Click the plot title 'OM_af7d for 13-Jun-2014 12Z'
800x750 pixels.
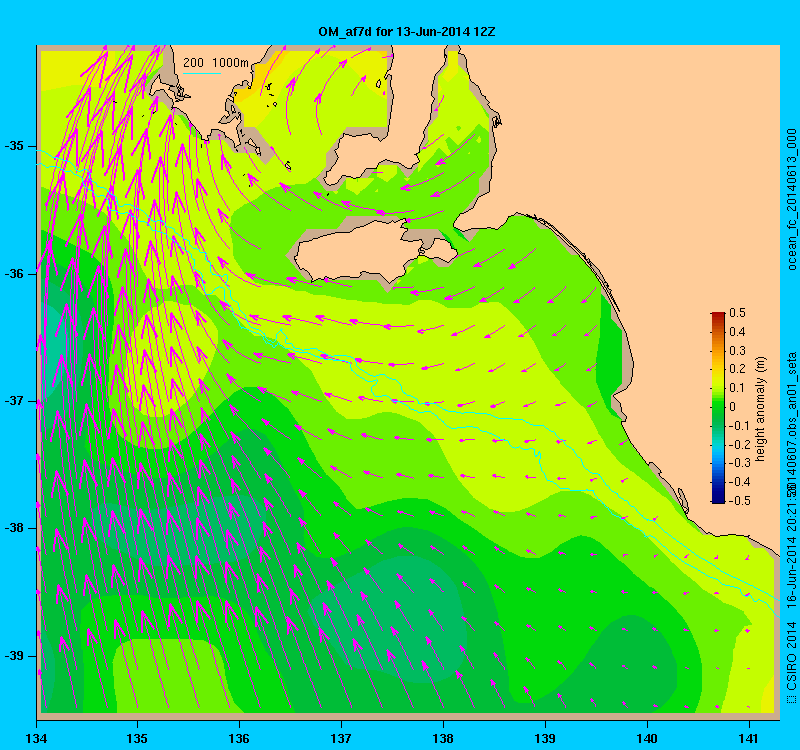point(407,32)
